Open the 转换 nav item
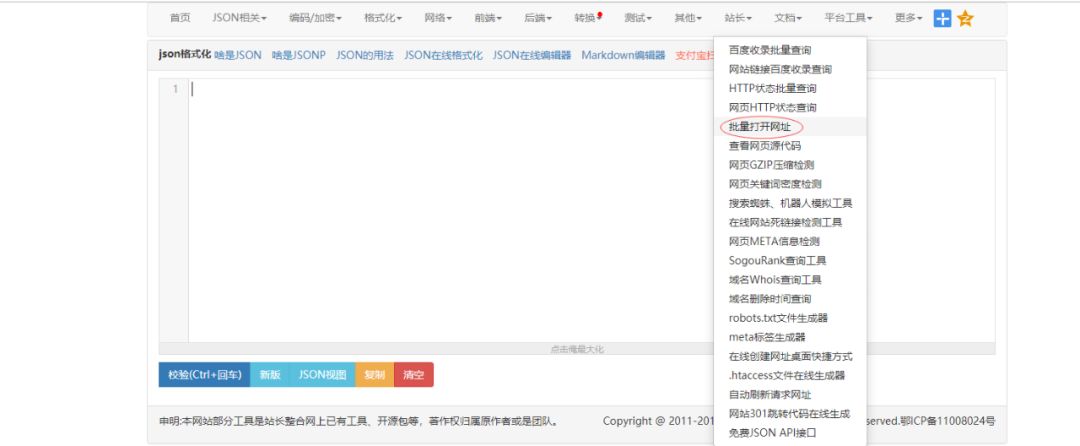Viewport: 1080px width, 446px height. (588, 19)
